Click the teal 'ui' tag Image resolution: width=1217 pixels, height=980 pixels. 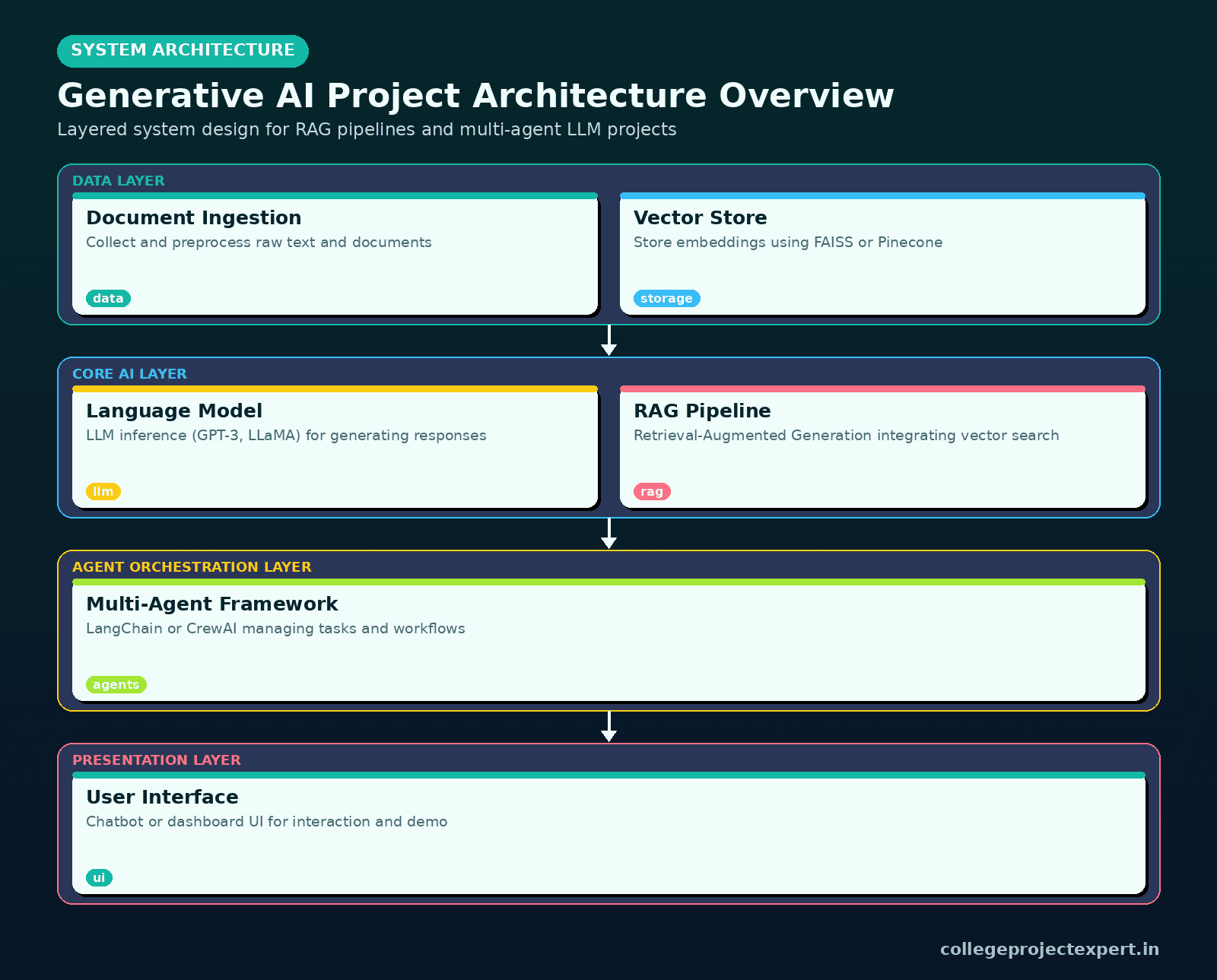pyautogui.click(x=99, y=878)
